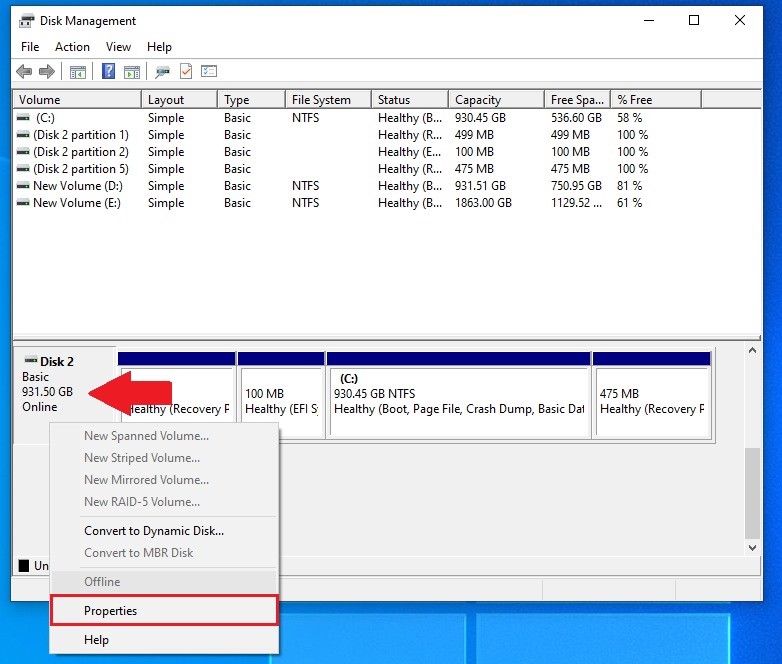The image size is (782, 664).
Task: Sort by the % Free column header
Action: (x=656, y=100)
